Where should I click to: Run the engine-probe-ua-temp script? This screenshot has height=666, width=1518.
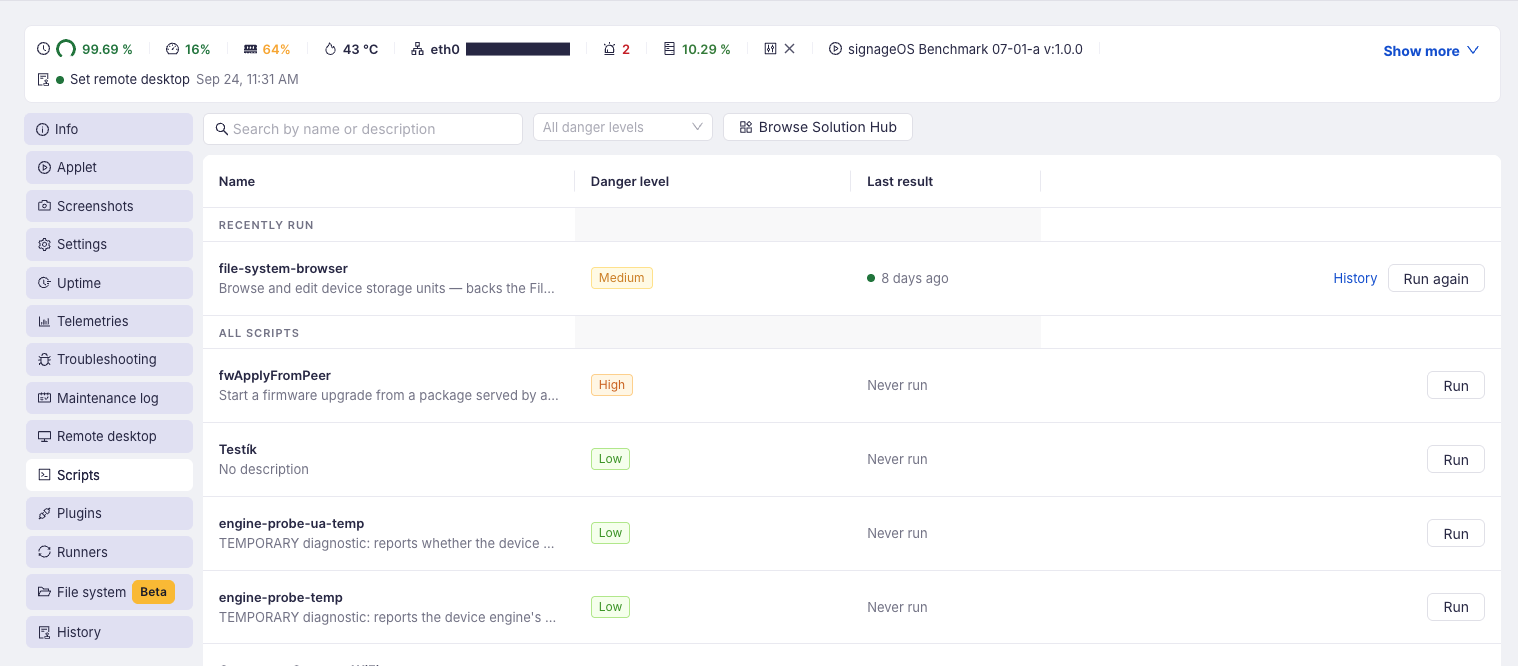1456,534
